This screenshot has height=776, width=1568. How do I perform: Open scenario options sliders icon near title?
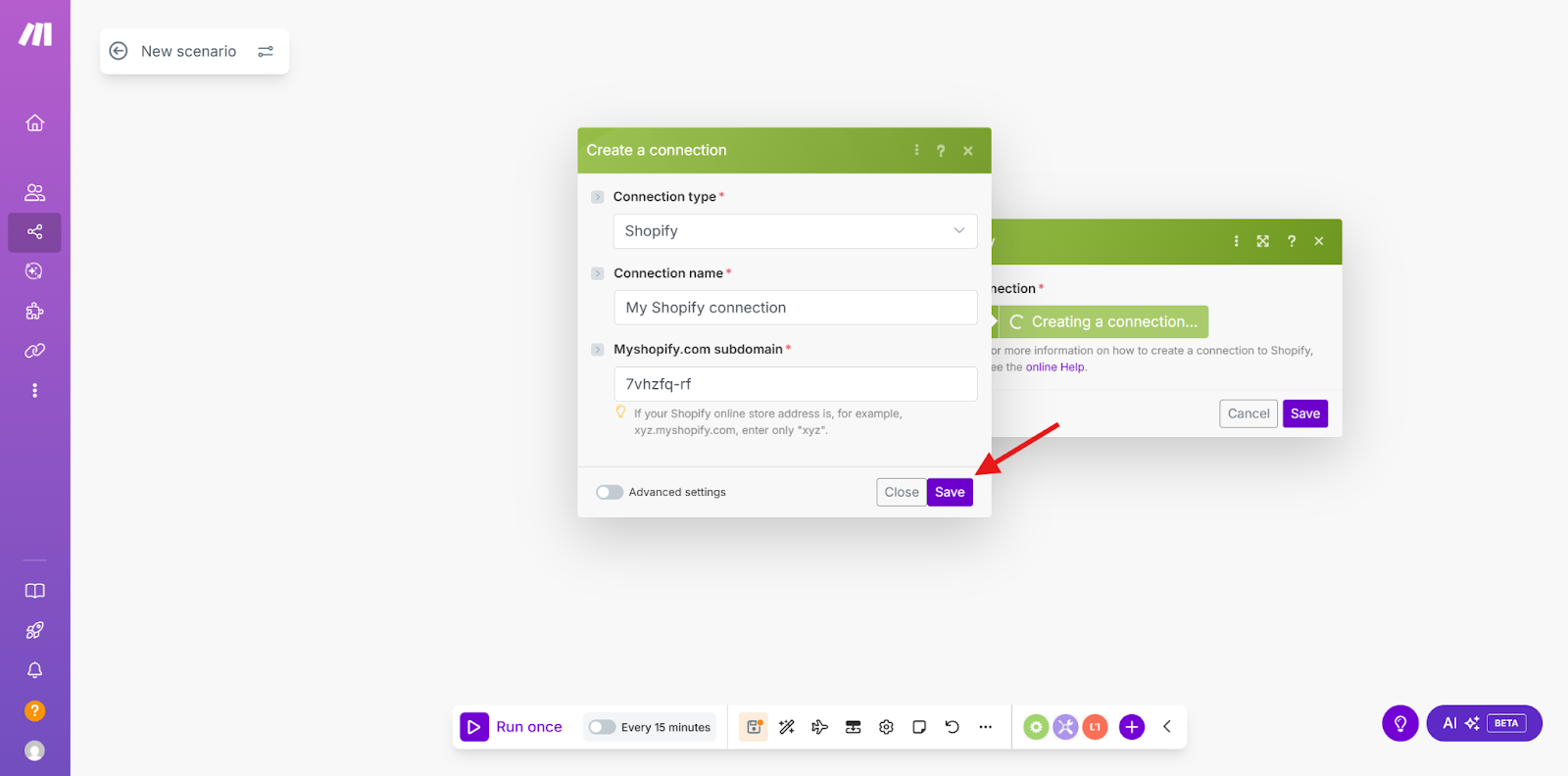click(266, 51)
